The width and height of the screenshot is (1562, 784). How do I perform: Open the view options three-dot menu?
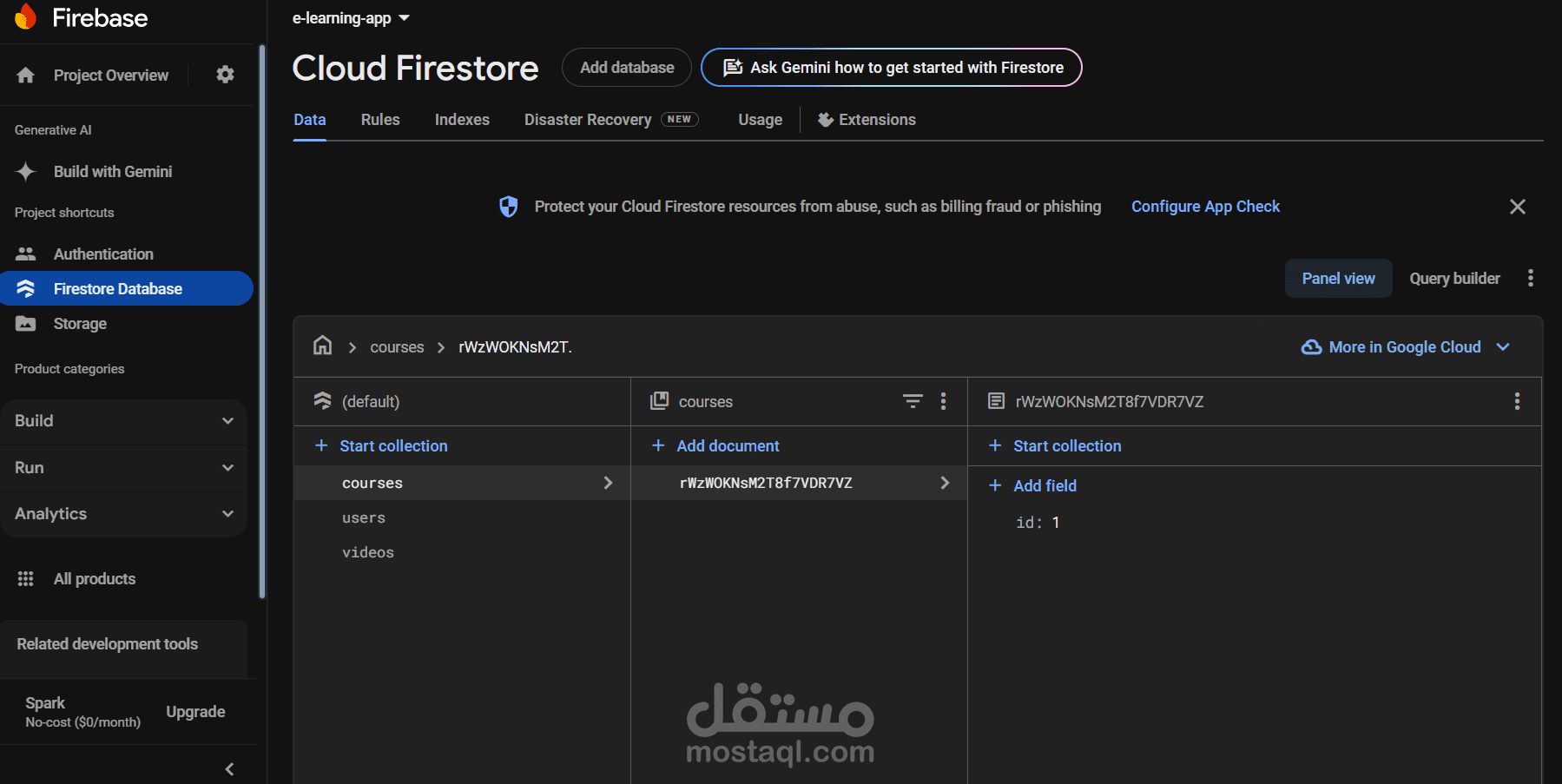1531,278
